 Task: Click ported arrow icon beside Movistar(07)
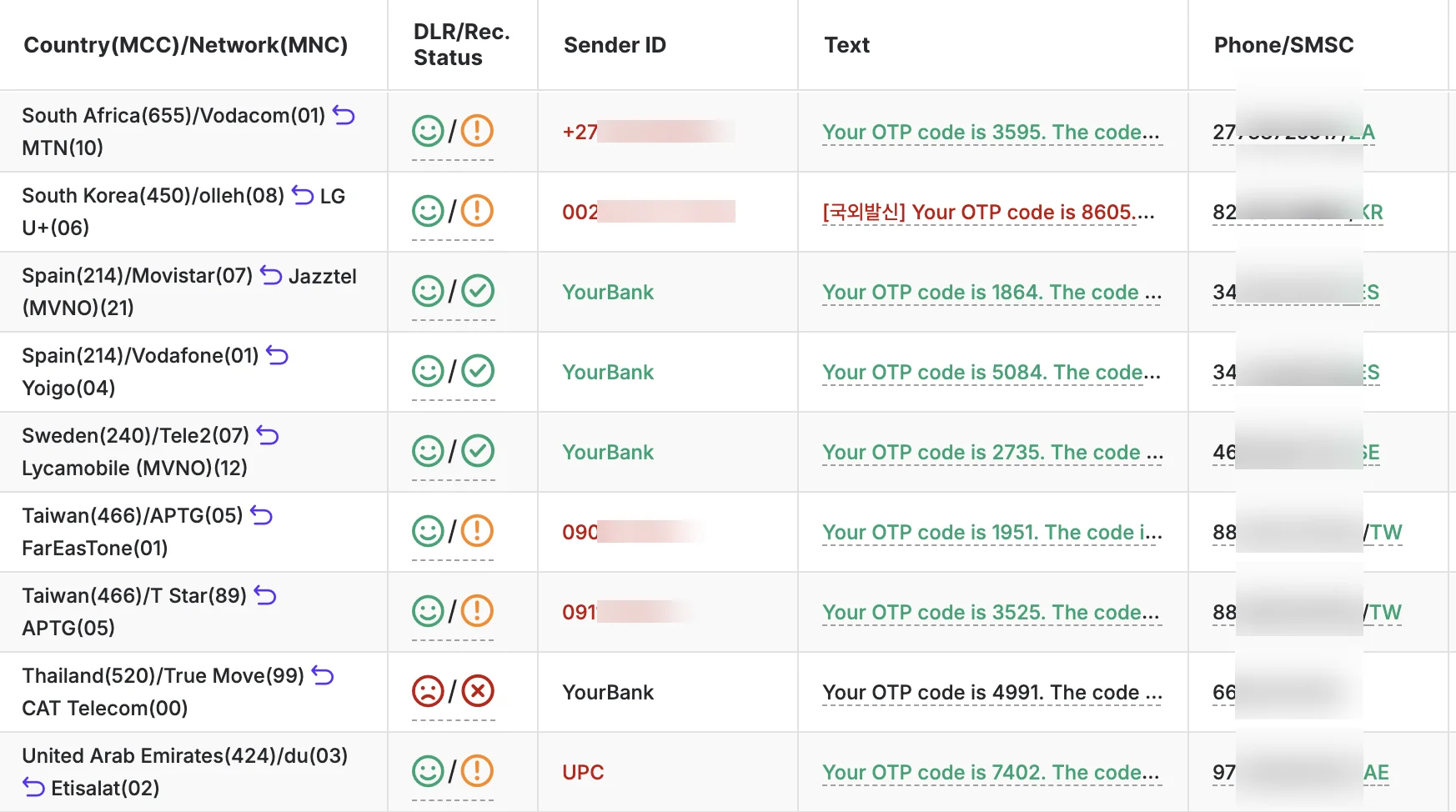271,275
